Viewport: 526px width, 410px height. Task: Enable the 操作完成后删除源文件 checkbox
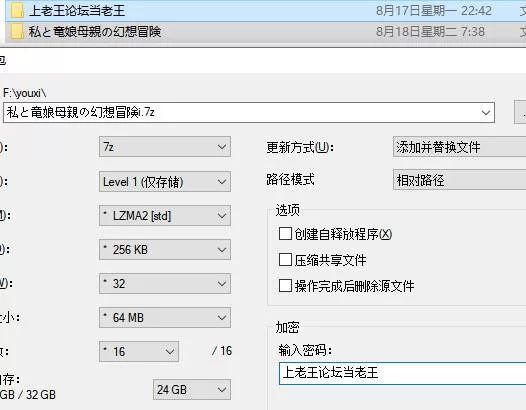click(285, 286)
